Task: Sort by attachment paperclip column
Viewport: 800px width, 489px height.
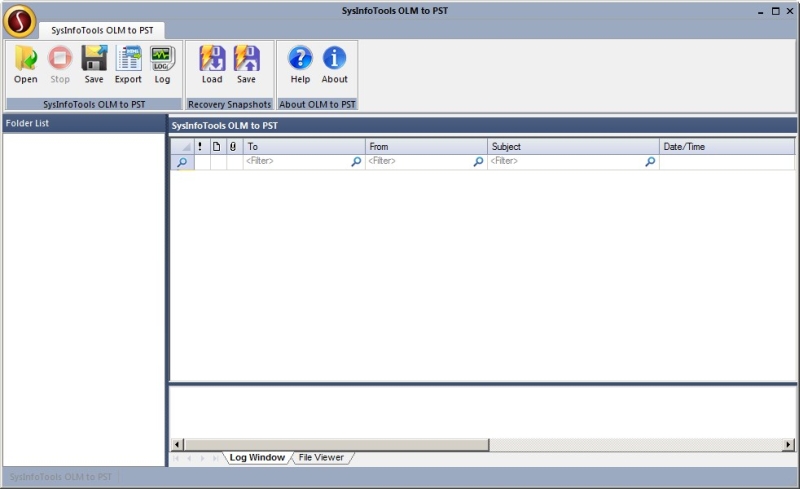Action: click(233, 146)
